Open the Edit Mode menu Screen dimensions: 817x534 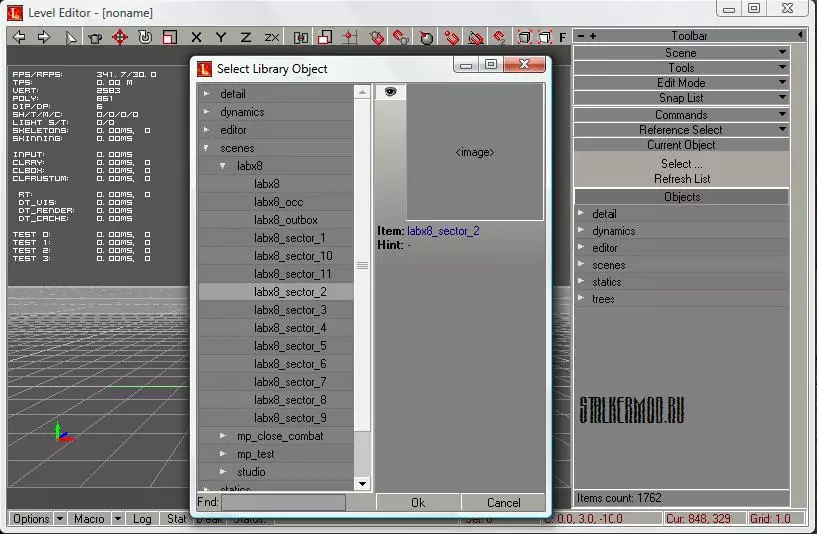coord(681,83)
